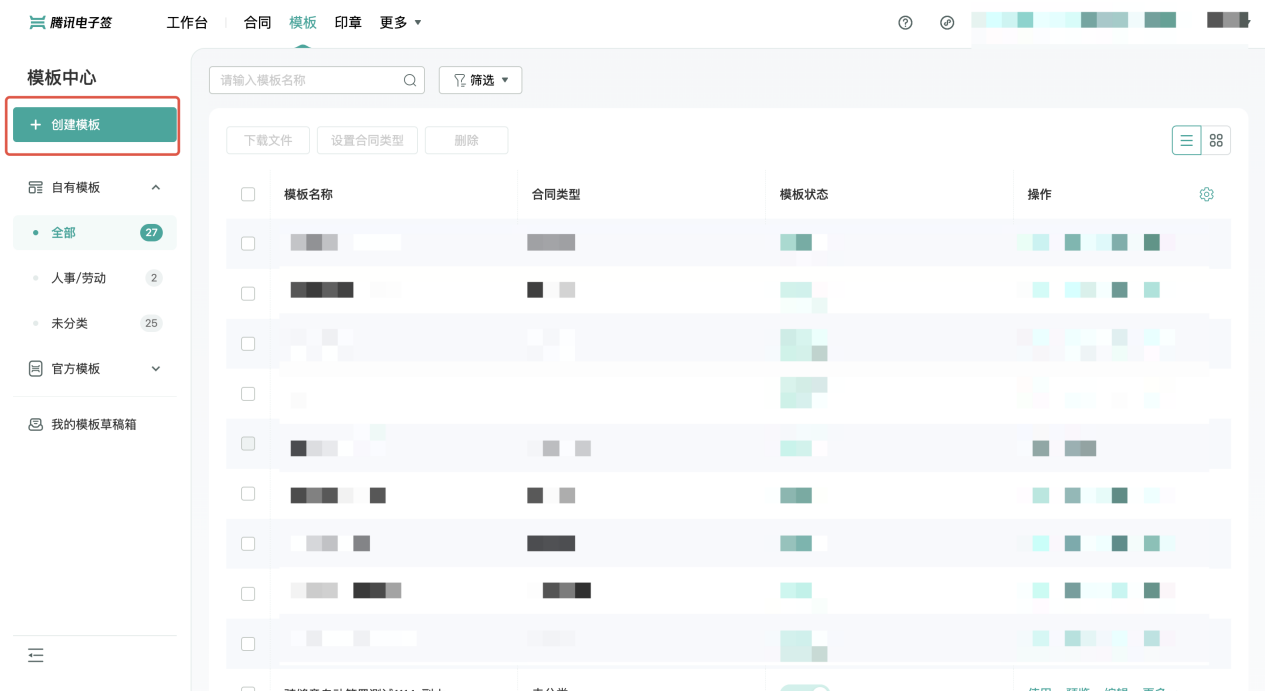1265x691 pixels.
Task: Click the funnel icon in 筛选
Action: coord(460,80)
